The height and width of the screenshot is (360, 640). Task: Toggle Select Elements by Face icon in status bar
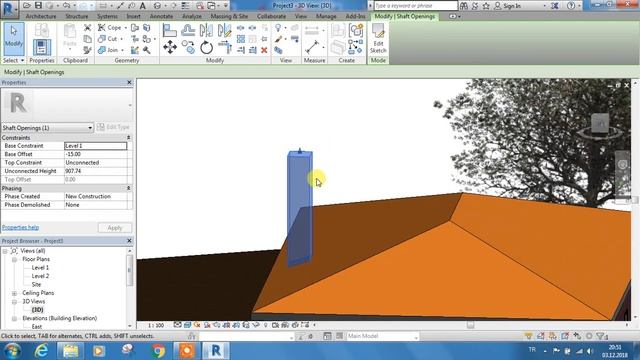point(565,336)
